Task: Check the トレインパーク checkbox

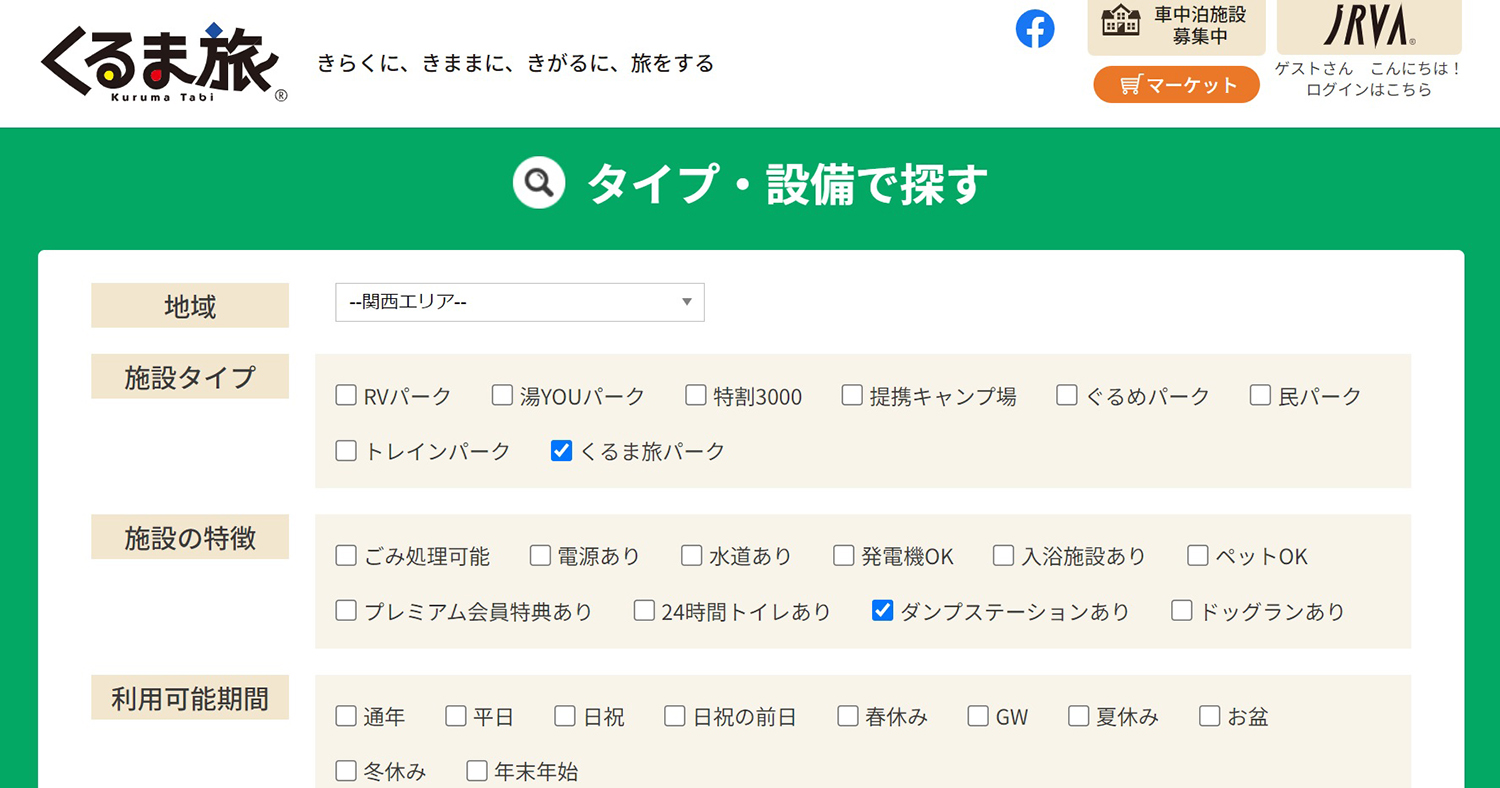Action: coord(346,450)
